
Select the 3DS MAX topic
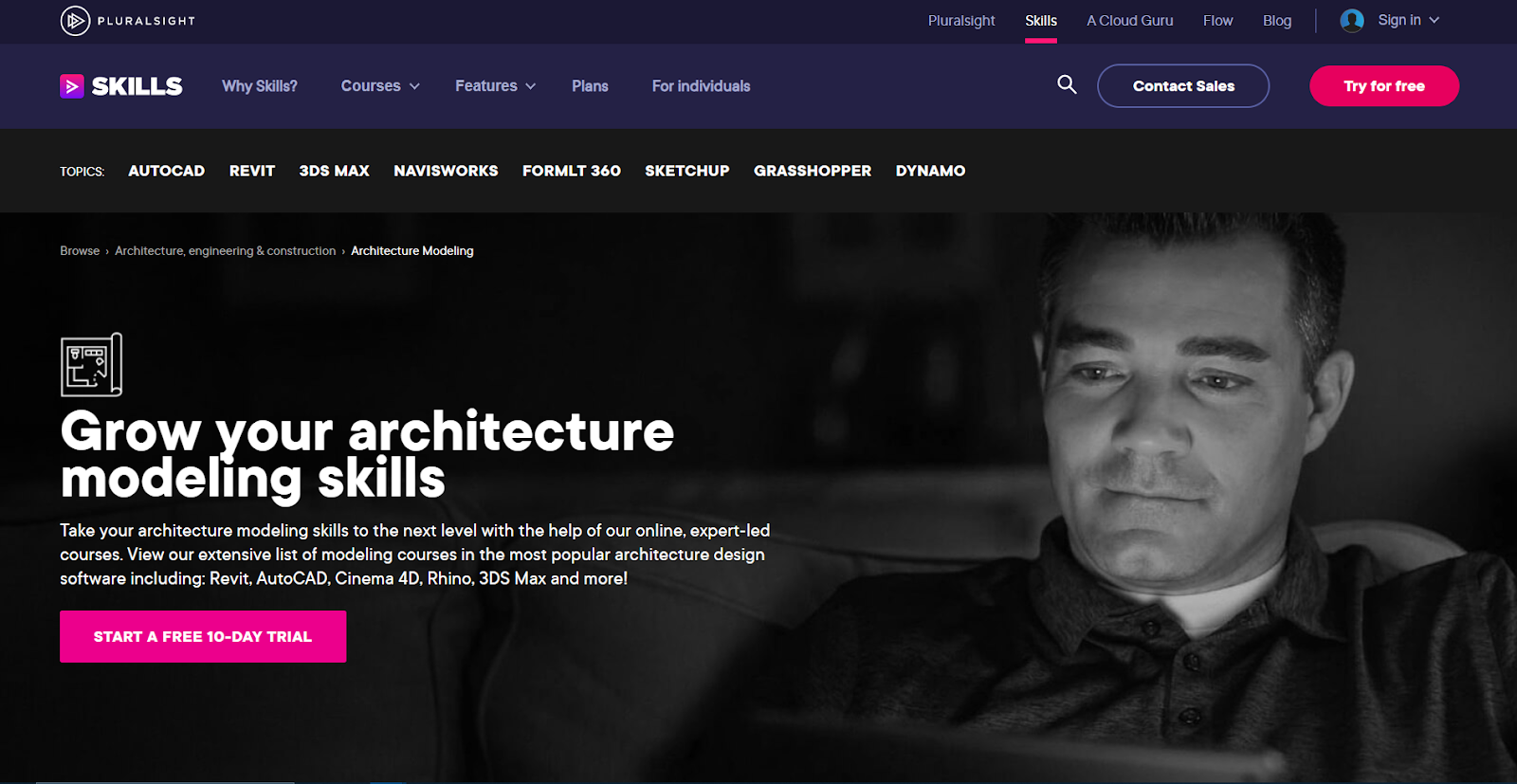click(x=335, y=171)
